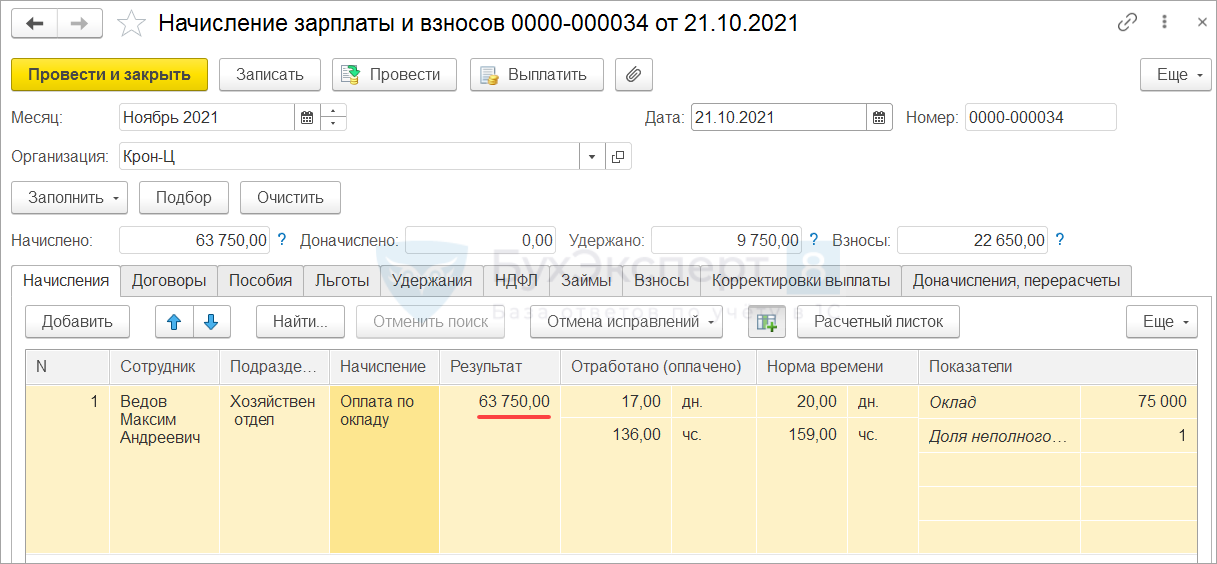1217x564 pixels.
Task: Open calendar picker for Дата field
Action: pyautogui.click(x=879, y=118)
